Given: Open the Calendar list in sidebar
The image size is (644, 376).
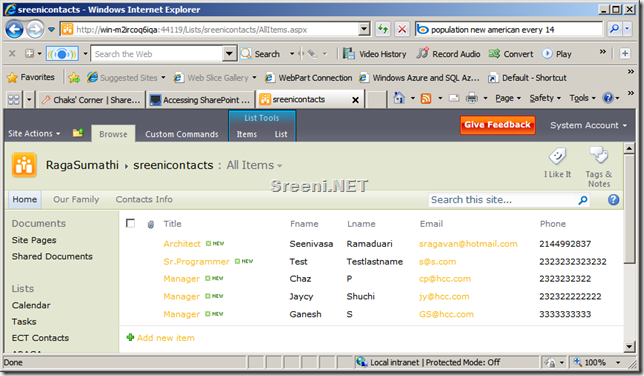Looking at the screenshot, I should pos(31,305).
